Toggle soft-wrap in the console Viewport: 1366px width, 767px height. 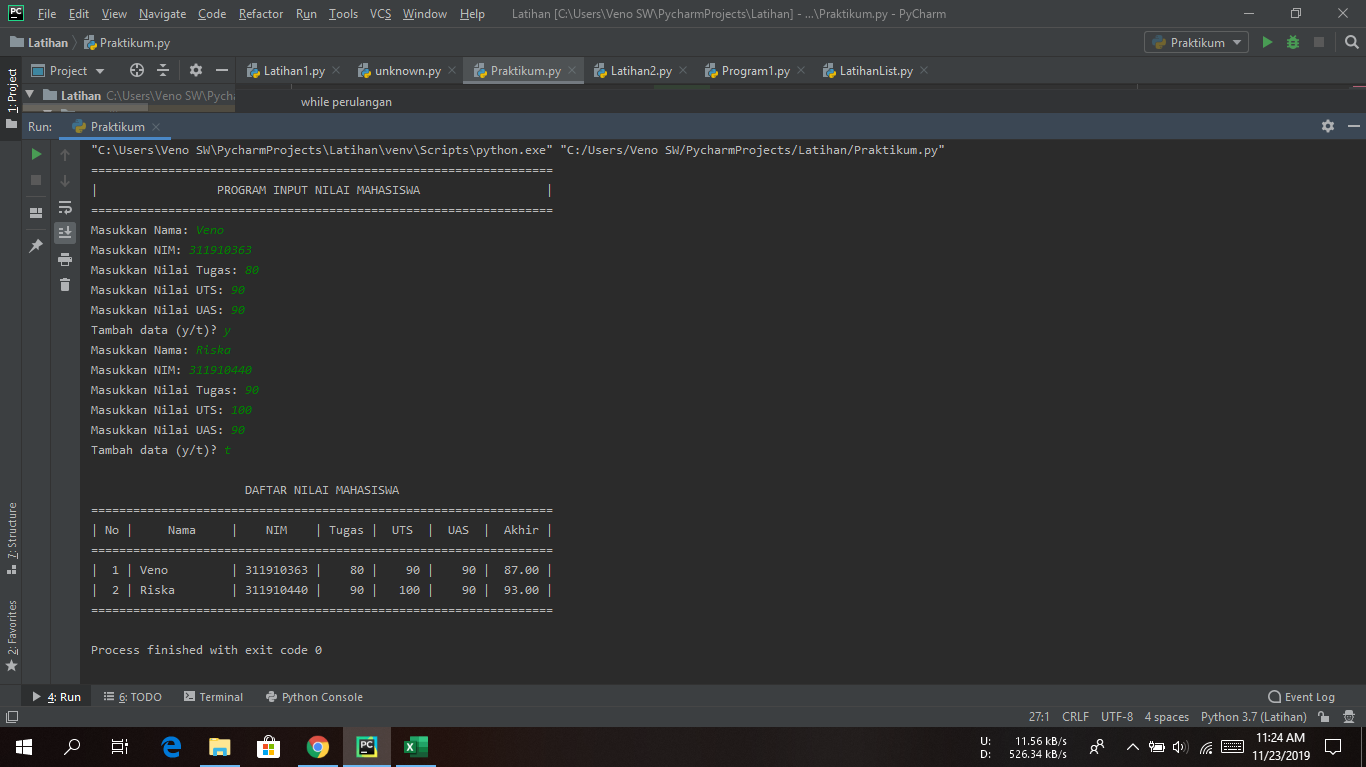pyautogui.click(x=65, y=207)
